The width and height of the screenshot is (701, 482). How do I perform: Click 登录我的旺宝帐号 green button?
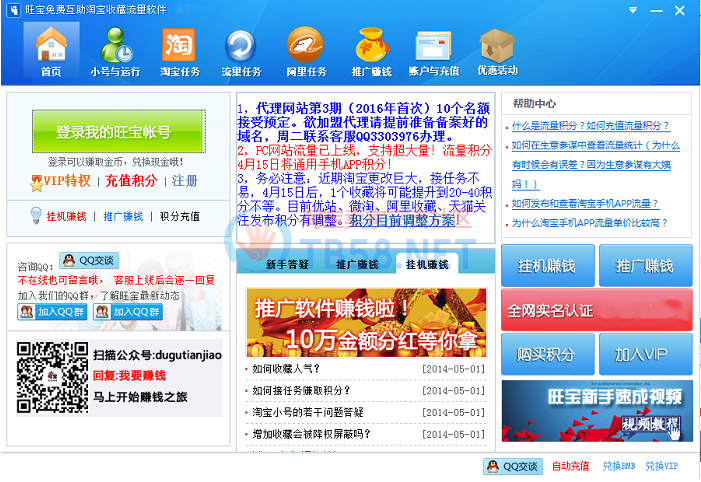pyautogui.click(x=118, y=131)
